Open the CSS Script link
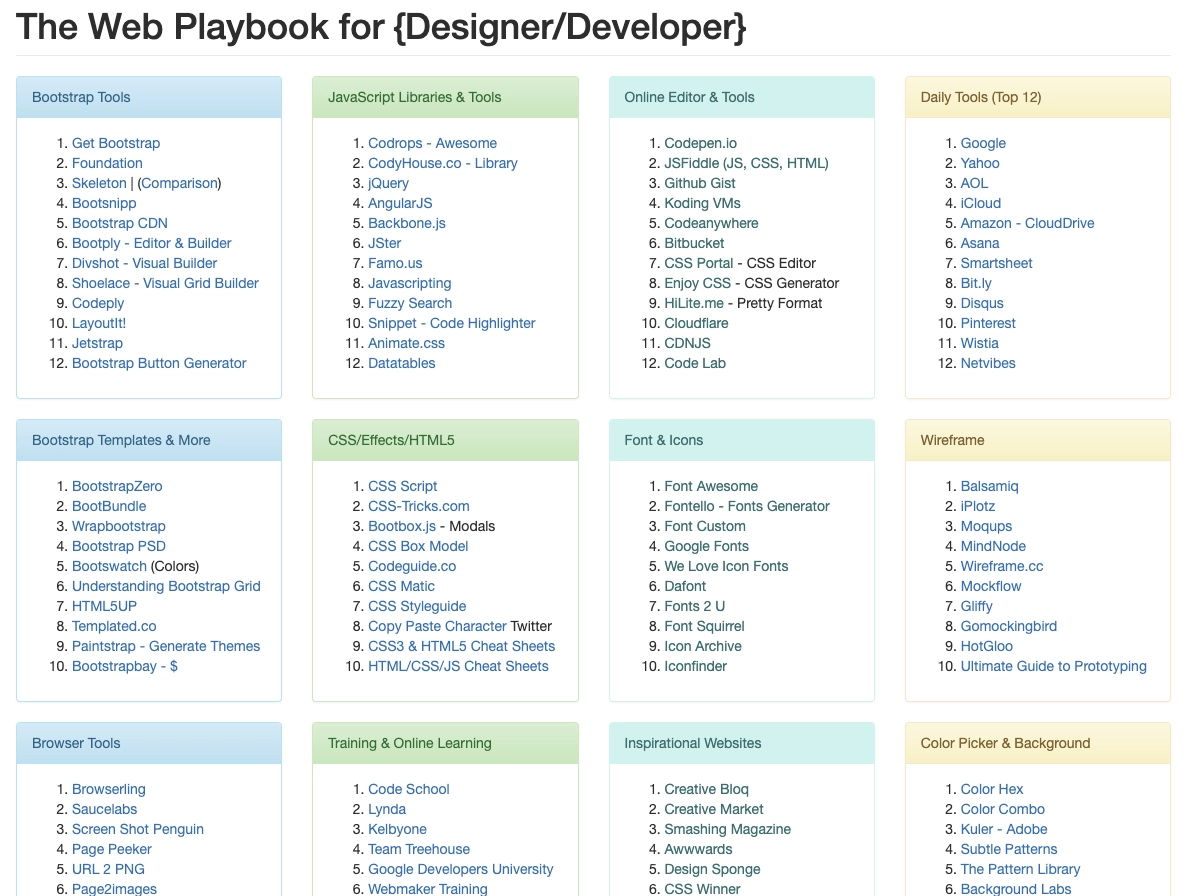This screenshot has height=896, width=1192. pos(402,486)
